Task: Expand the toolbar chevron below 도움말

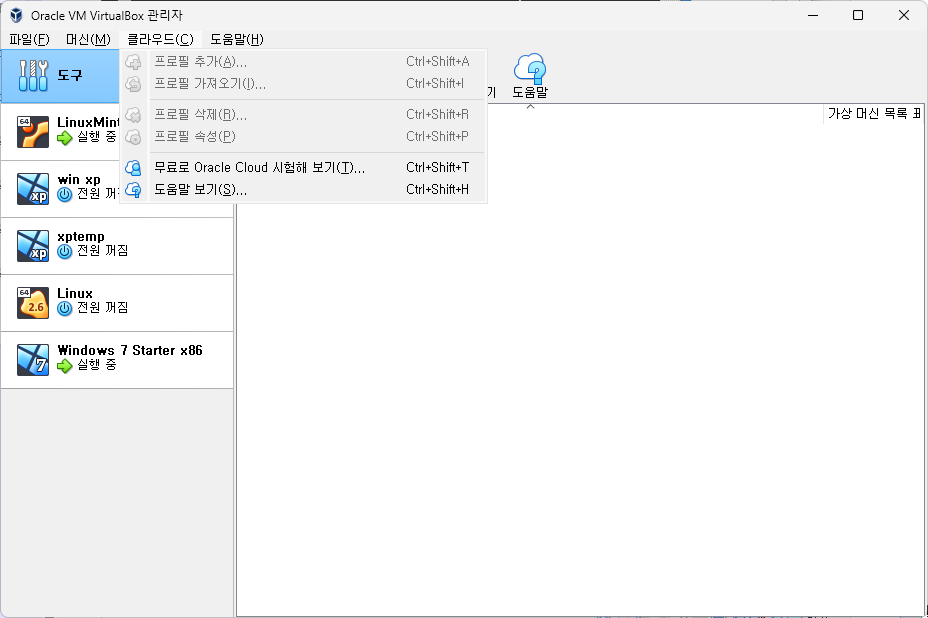Action: 530,107
